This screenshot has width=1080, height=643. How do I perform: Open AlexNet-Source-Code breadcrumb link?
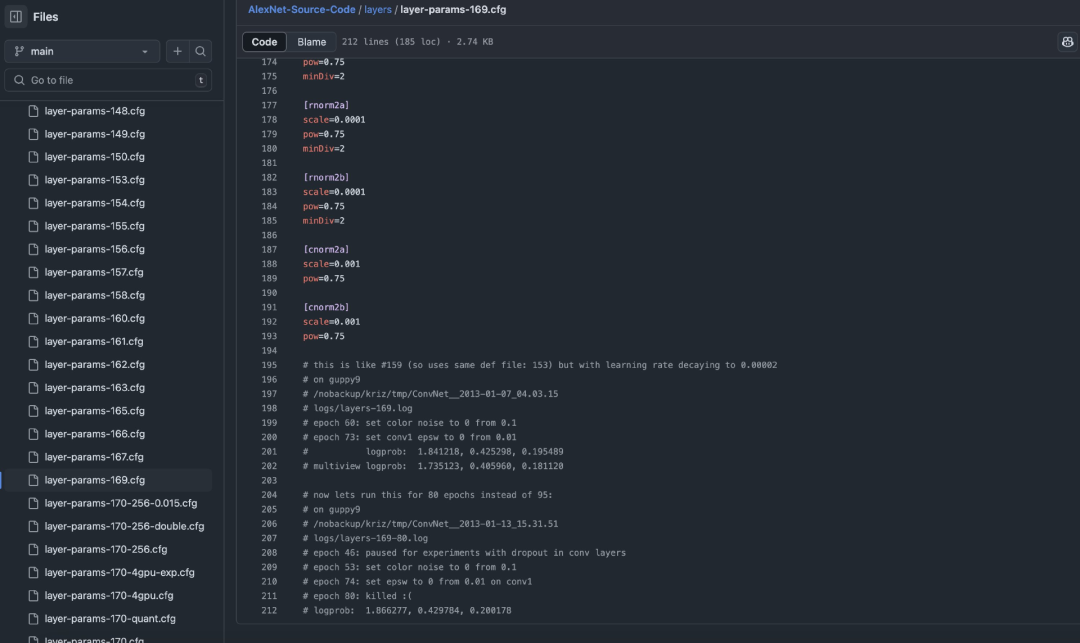tap(302, 10)
